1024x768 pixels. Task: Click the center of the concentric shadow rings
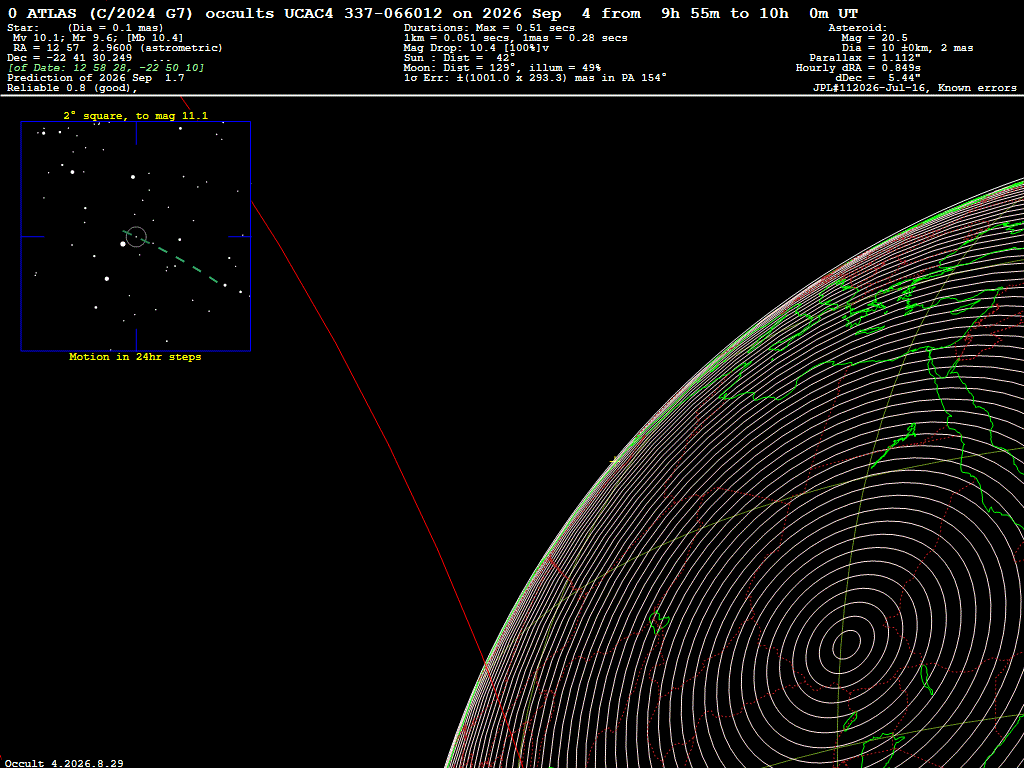tap(846, 645)
